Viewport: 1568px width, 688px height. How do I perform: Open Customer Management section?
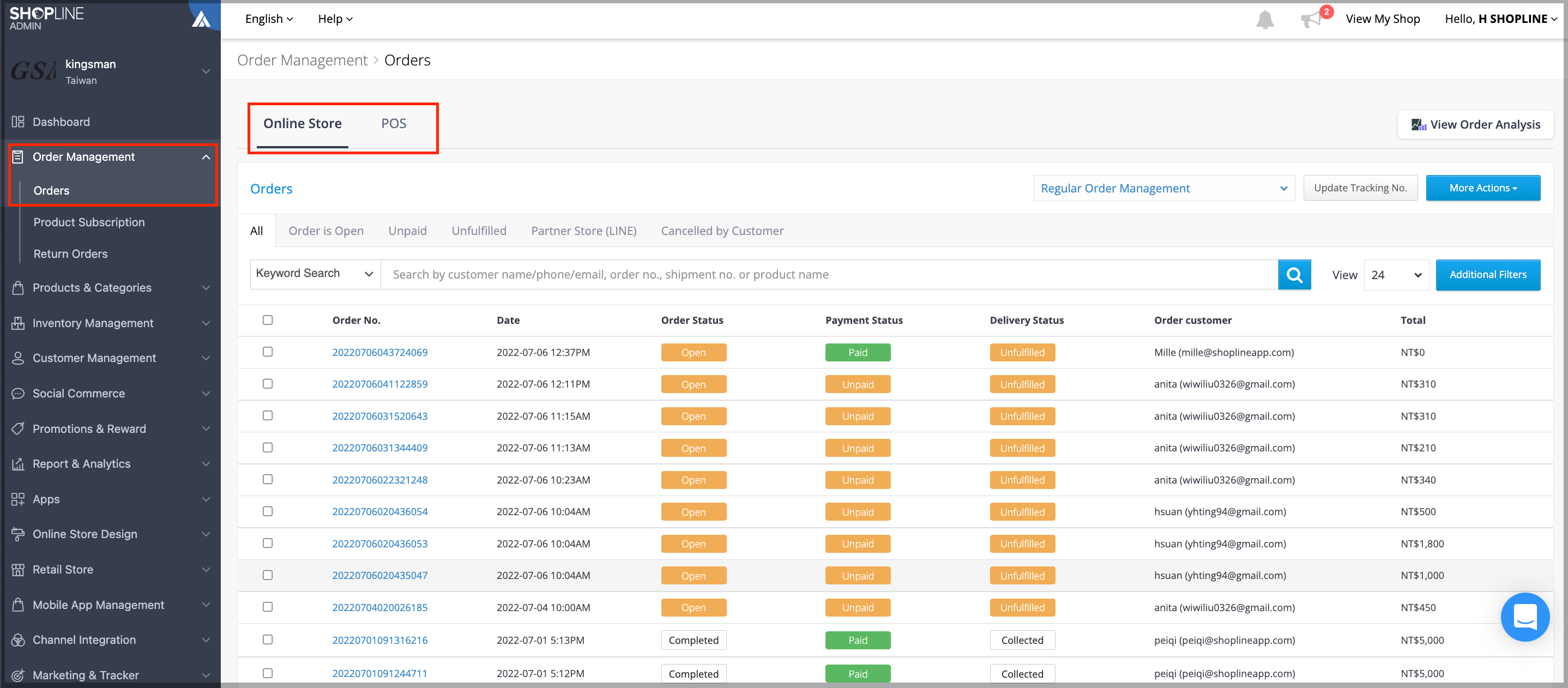coord(95,358)
